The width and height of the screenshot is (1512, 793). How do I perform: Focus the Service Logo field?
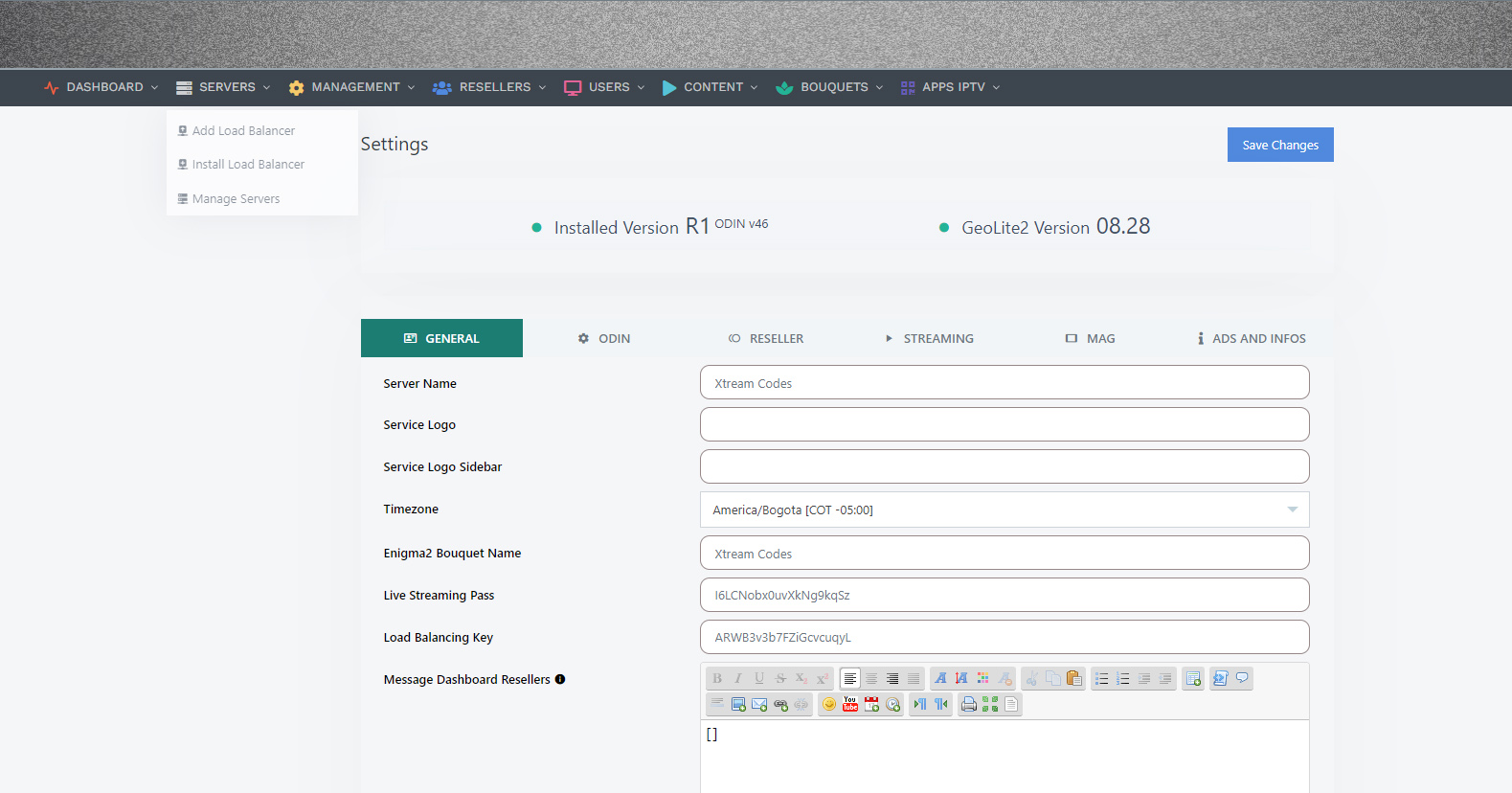coord(1004,424)
